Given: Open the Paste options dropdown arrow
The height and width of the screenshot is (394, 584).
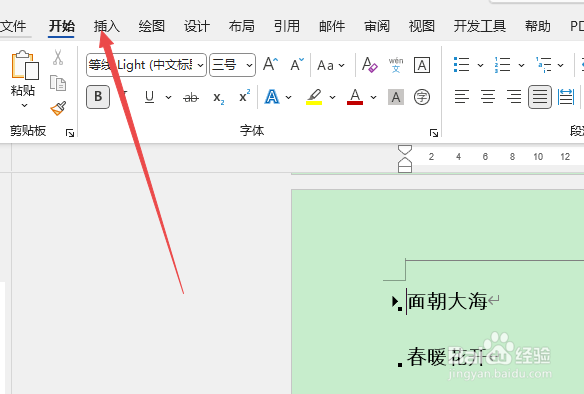Looking at the screenshot, I should (24, 106).
